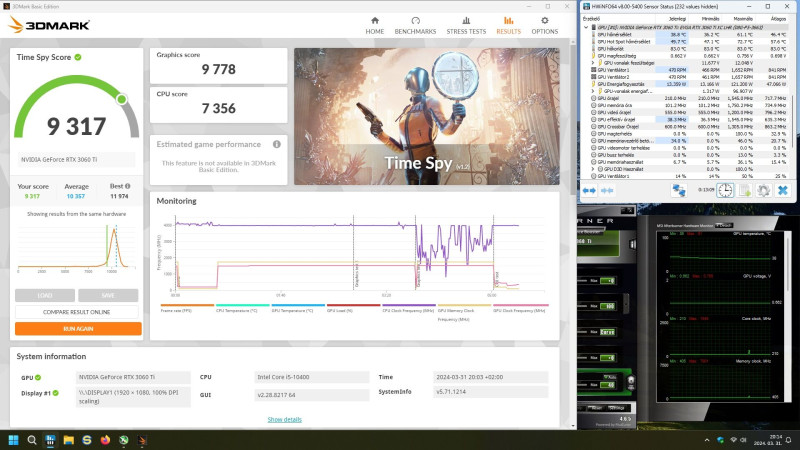Viewport: 800px width, 450px height.
Task: Click HWiNFO log to file icon
Action: pyautogui.click(x=745, y=190)
